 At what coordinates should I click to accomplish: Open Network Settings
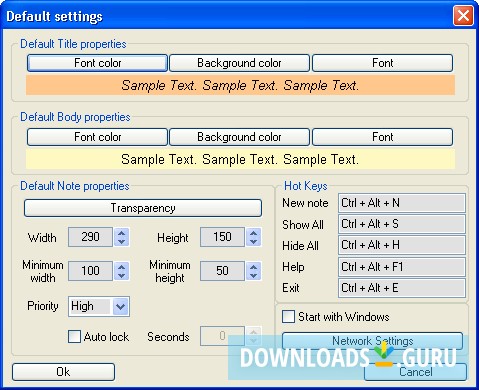pyautogui.click(x=372, y=341)
